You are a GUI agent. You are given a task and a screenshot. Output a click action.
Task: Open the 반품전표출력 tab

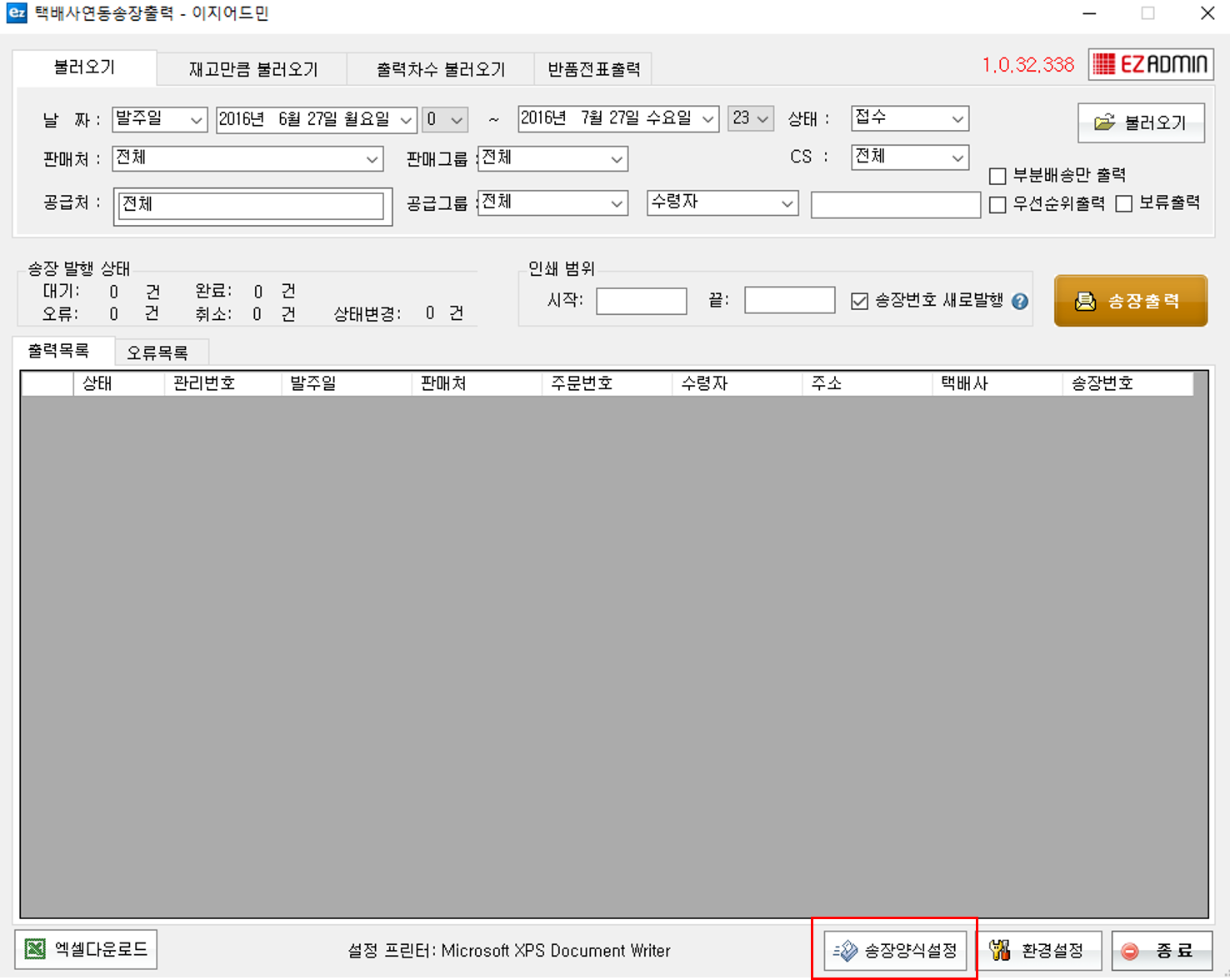click(x=593, y=69)
